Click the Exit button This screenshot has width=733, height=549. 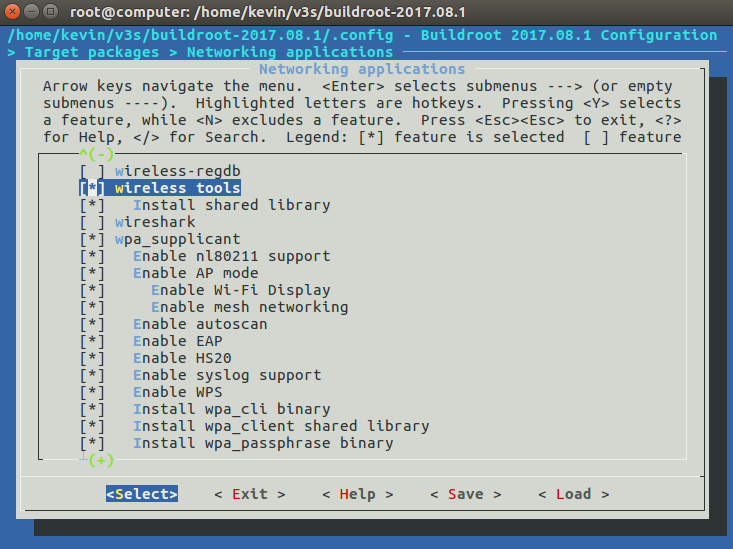pyautogui.click(x=250, y=494)
